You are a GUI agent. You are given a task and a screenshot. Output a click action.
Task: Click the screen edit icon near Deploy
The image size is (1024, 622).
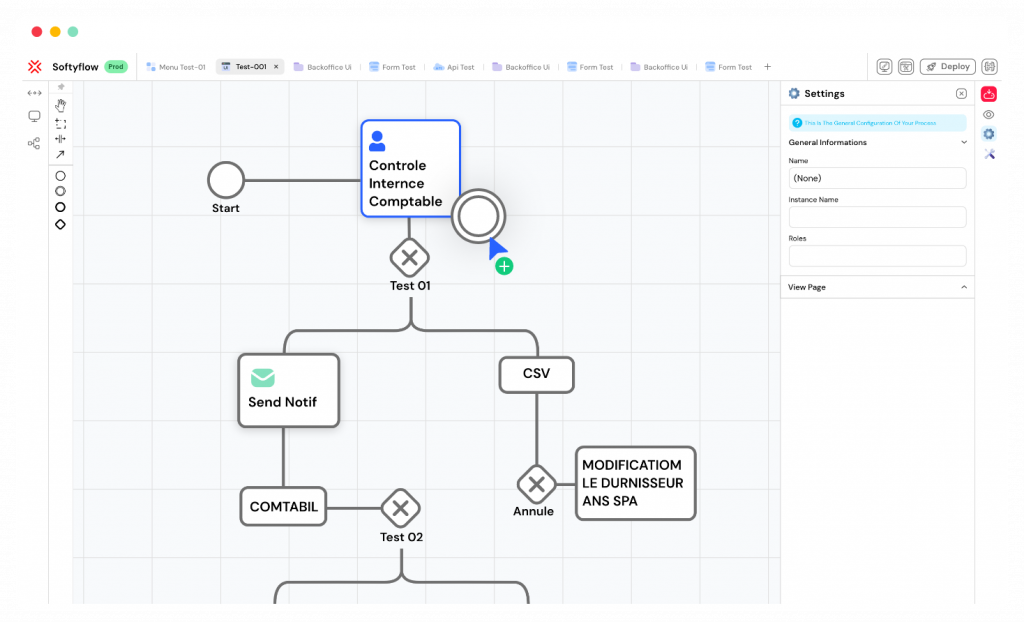[x=884, y=67]
